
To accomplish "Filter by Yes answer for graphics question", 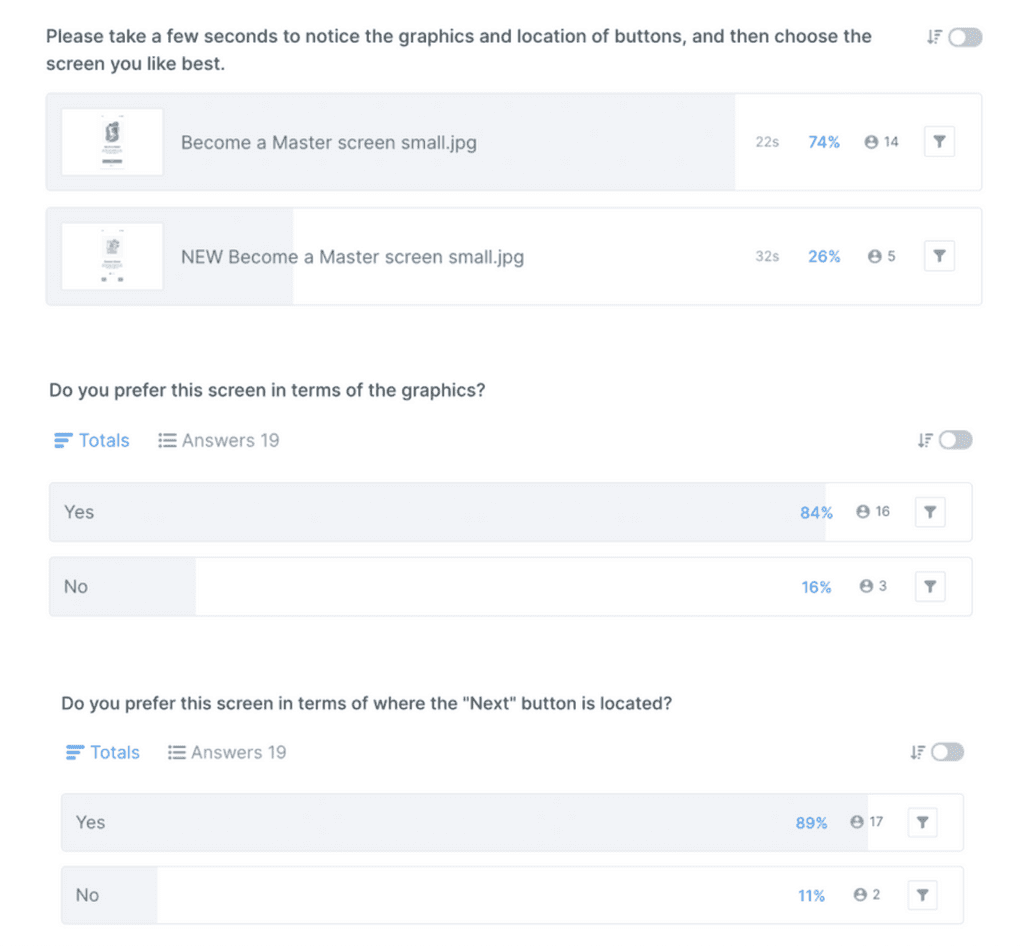I will [x=930, y=512].
